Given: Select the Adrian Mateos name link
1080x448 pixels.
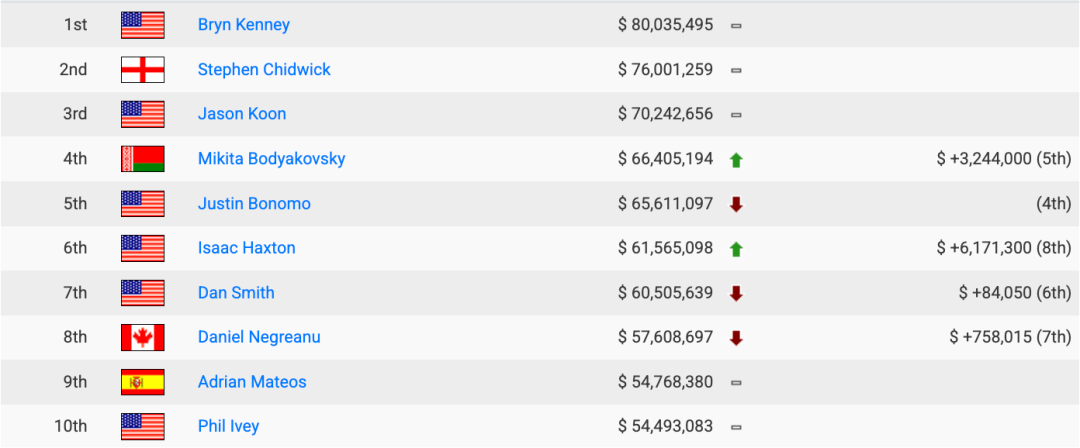Looking at the screenshot, I should [252, 382].
